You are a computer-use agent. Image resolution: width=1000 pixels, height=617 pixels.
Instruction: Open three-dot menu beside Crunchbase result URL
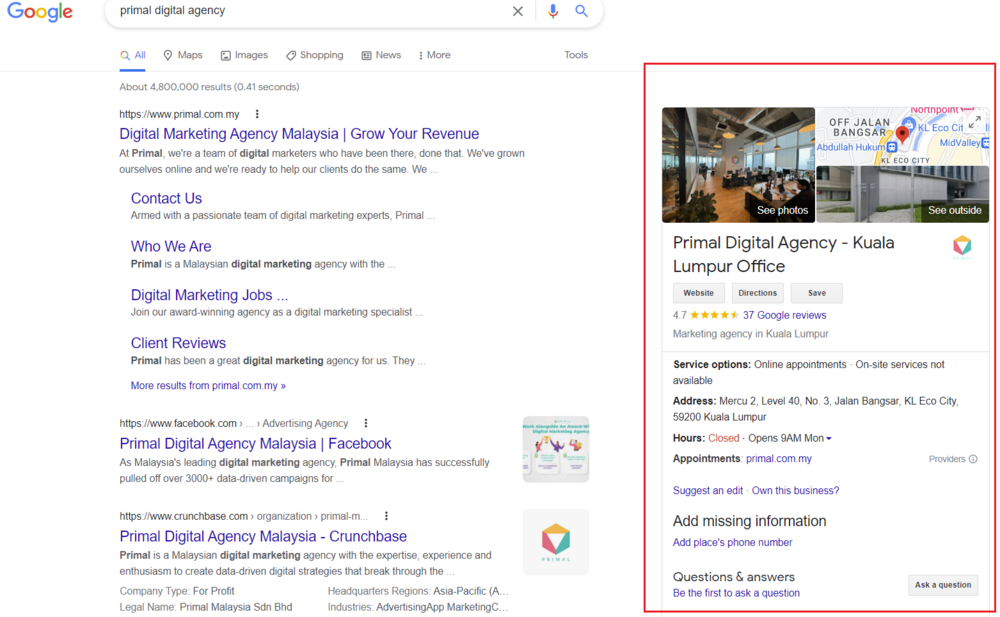tap(386, 516)
